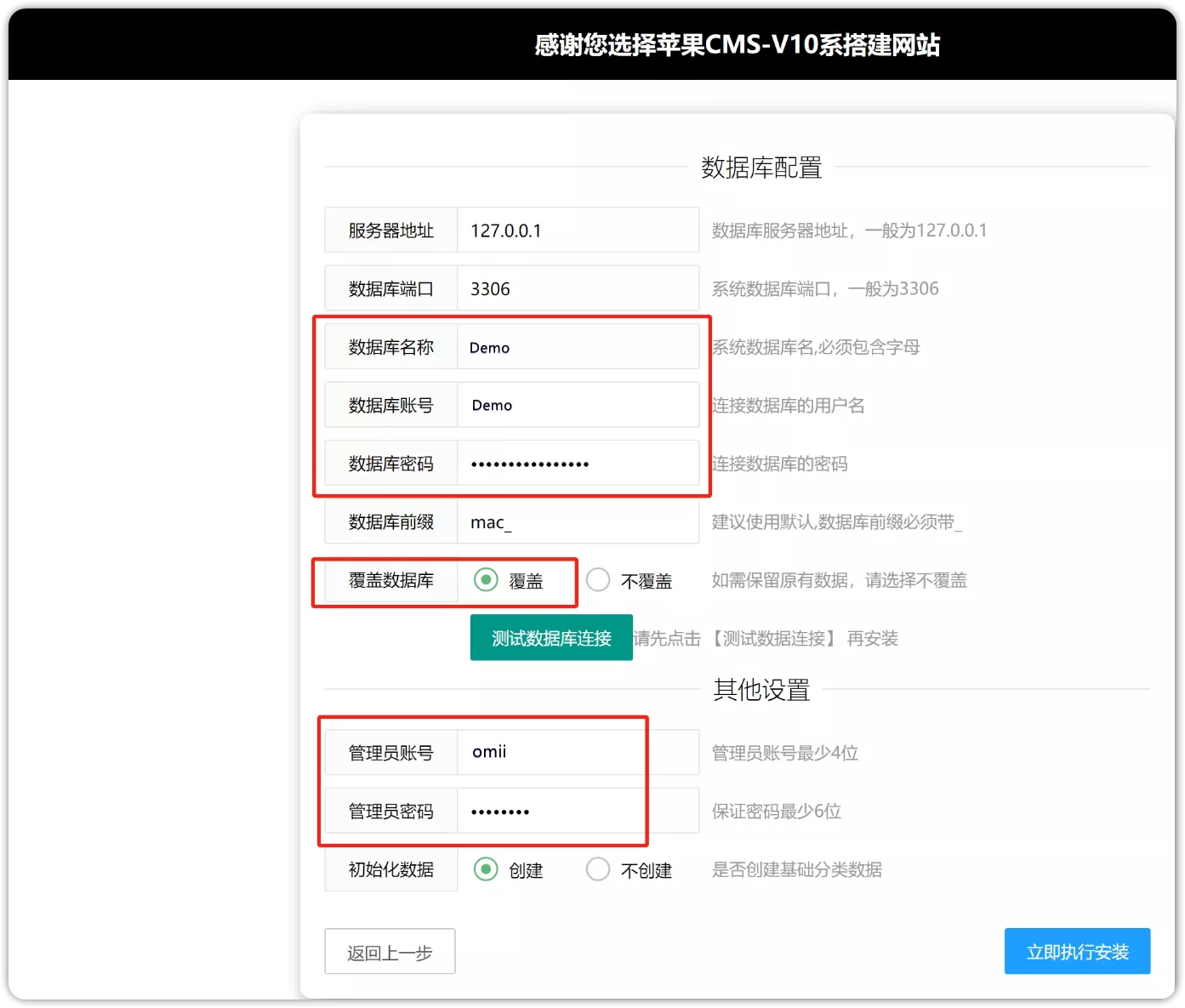Click the blue 立即执行安装 button
This screenshot has height=1008, width=1185.
[1077, 951]
